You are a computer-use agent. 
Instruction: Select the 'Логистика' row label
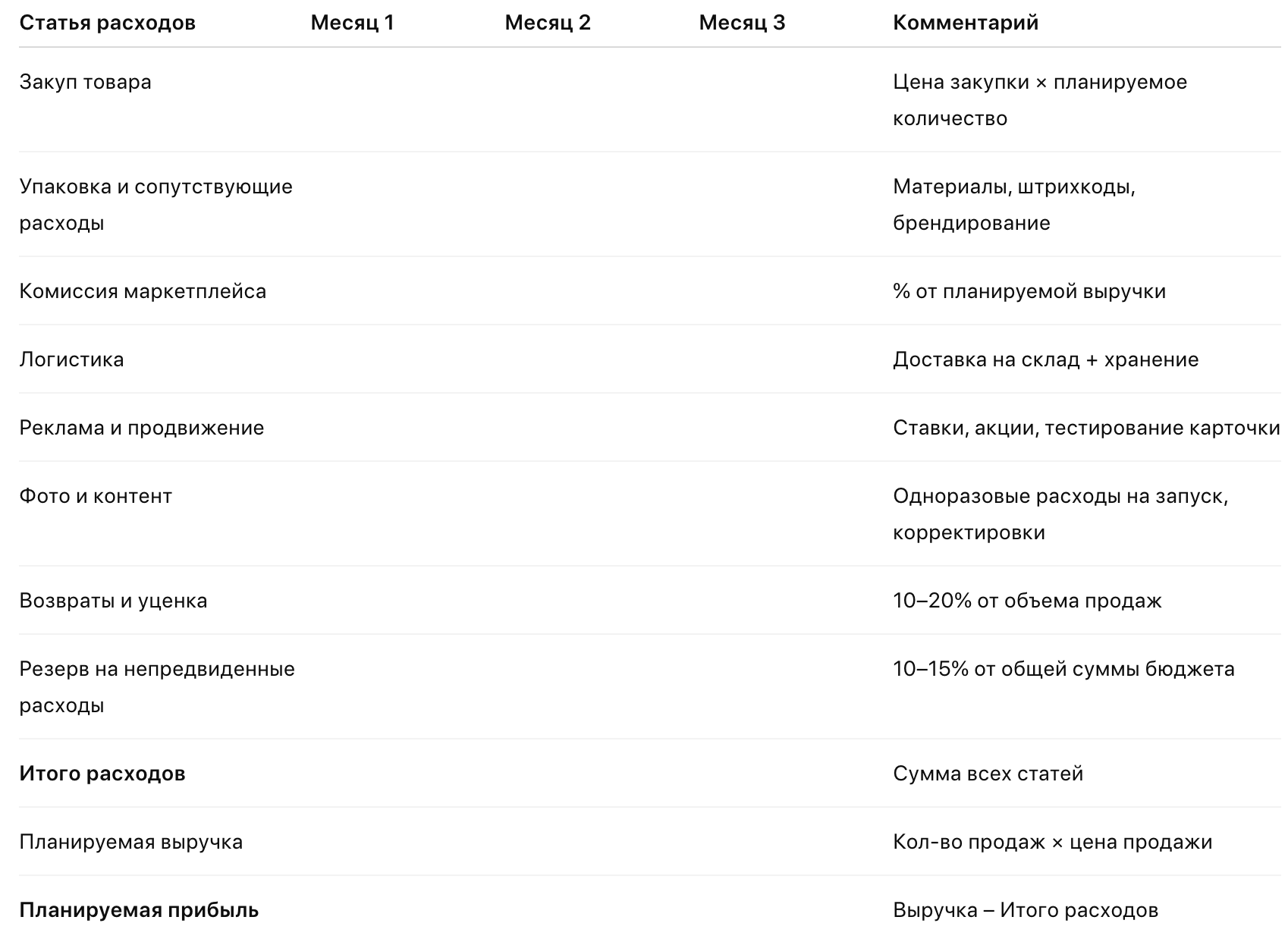pos(71,360)
